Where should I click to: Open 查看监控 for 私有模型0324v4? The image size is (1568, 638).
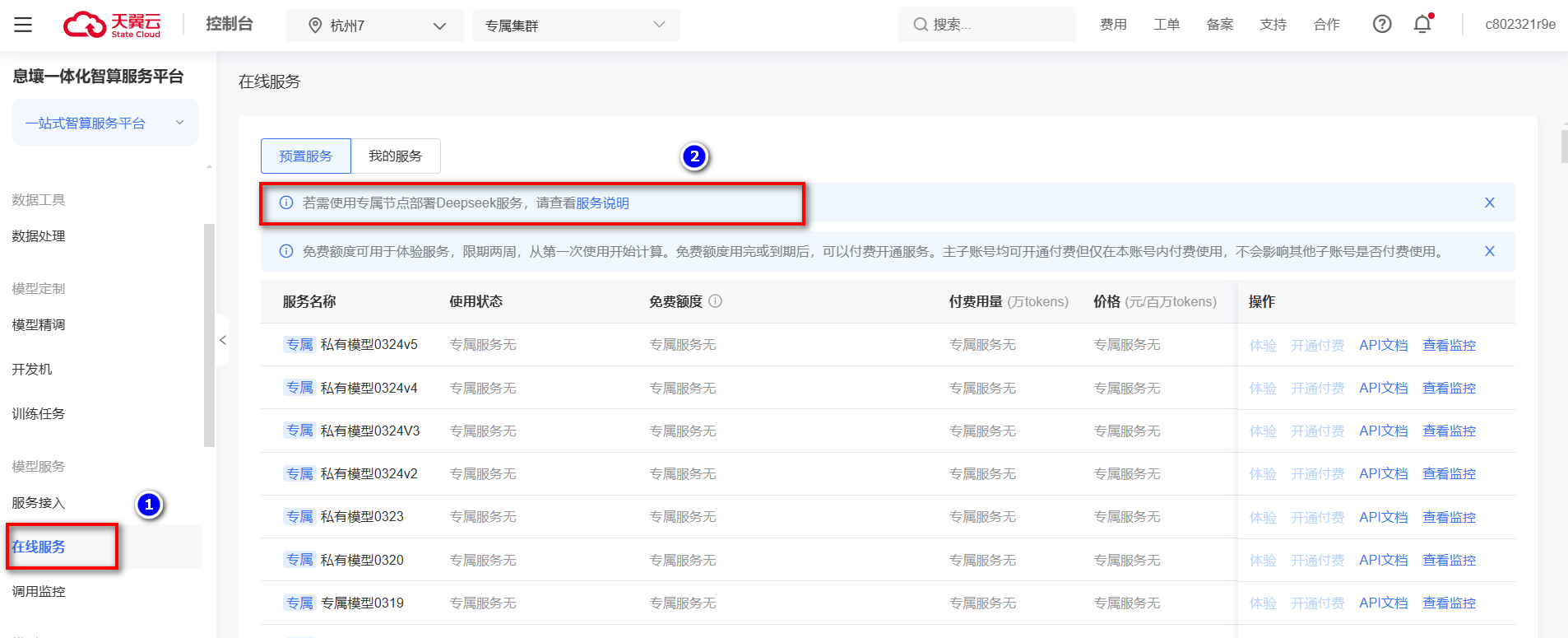click(1450, 388)
